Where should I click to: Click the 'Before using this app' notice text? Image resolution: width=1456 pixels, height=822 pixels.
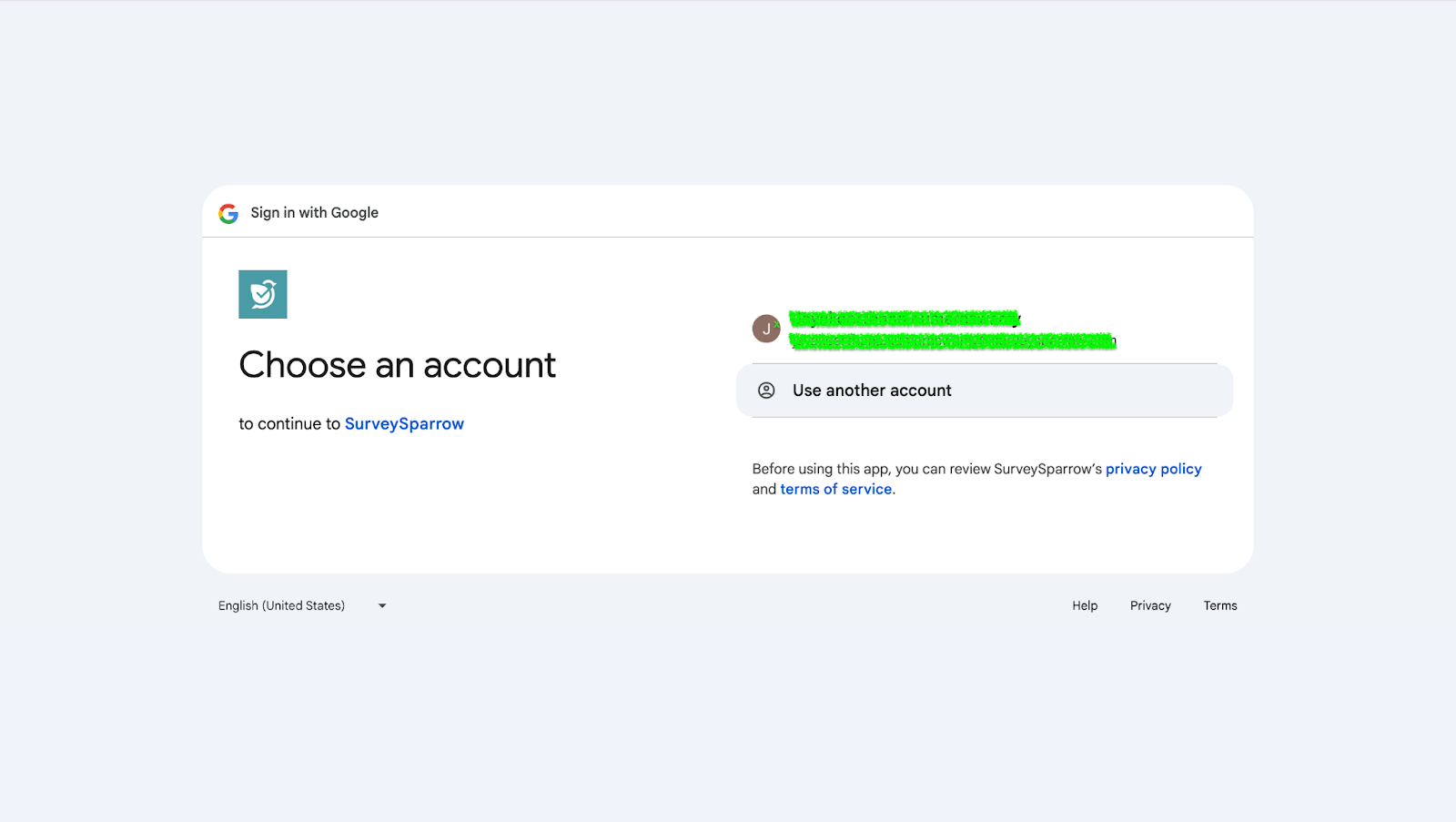click(x=926, y=469)
